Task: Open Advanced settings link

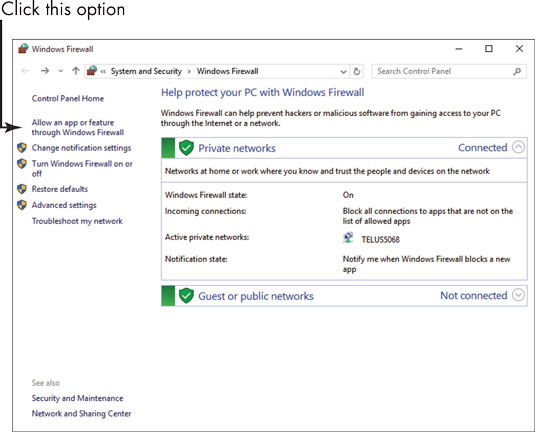Action: tap(64, 205)
